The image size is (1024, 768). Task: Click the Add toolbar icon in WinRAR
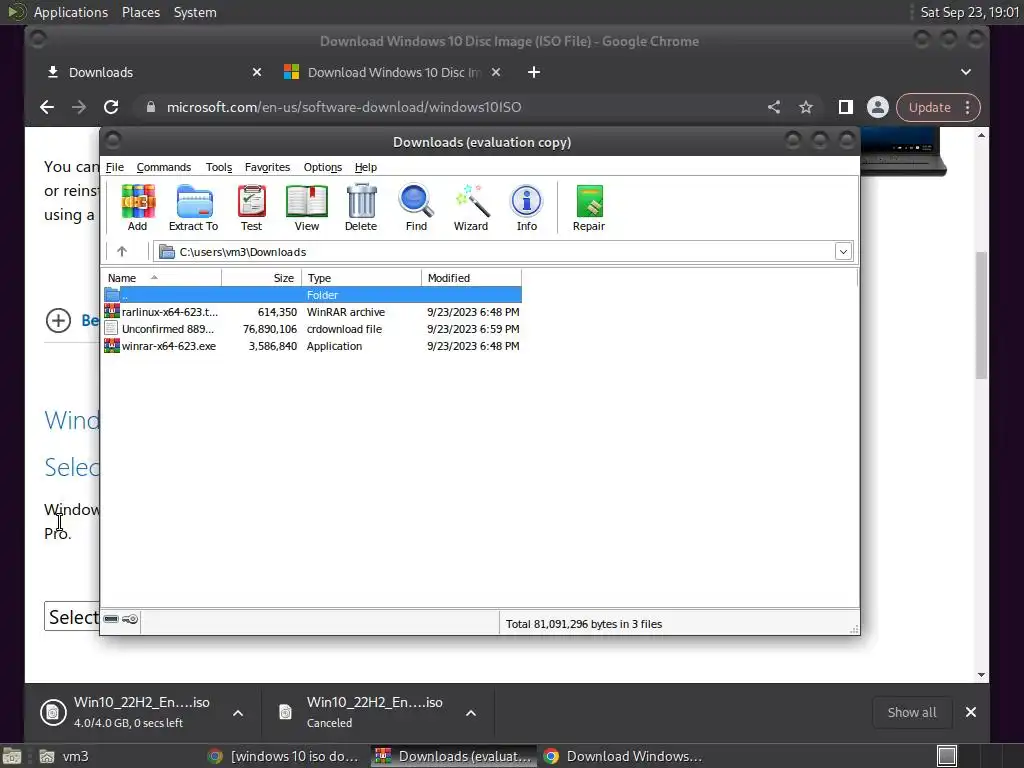138,207
